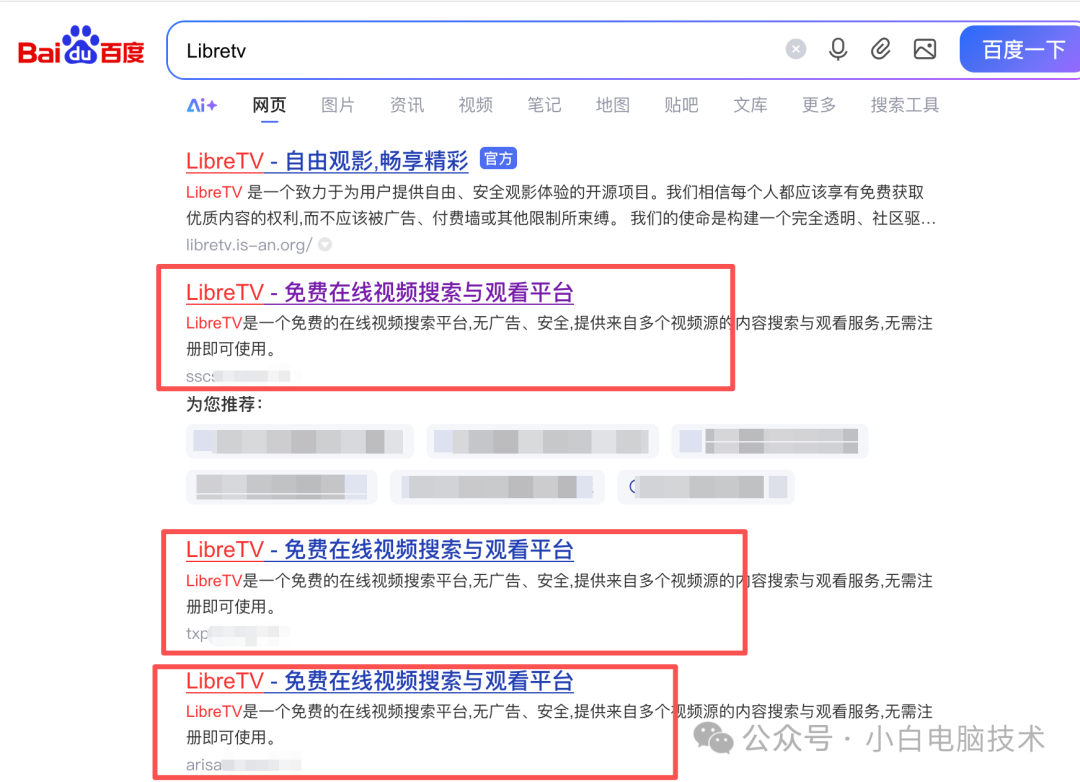Open the 文库 tab

pyautogui.click(x=750, y=105)
